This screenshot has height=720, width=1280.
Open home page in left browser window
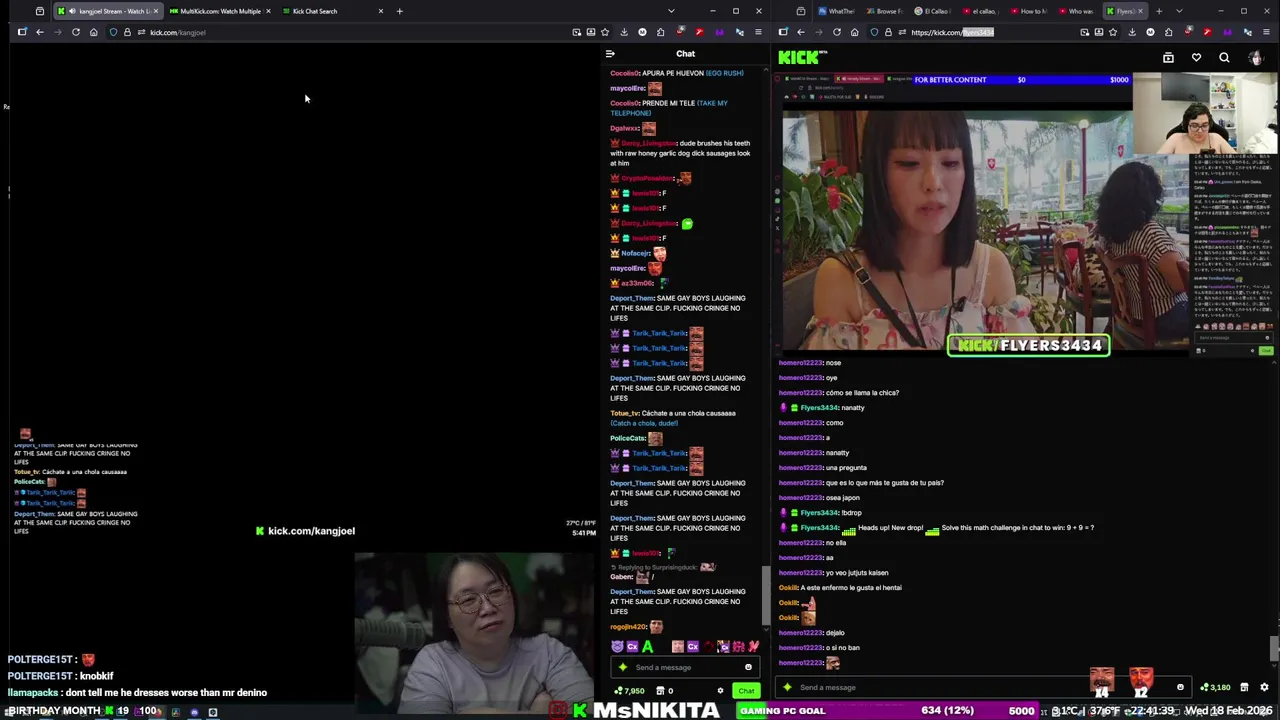click(x=94, y=32)
